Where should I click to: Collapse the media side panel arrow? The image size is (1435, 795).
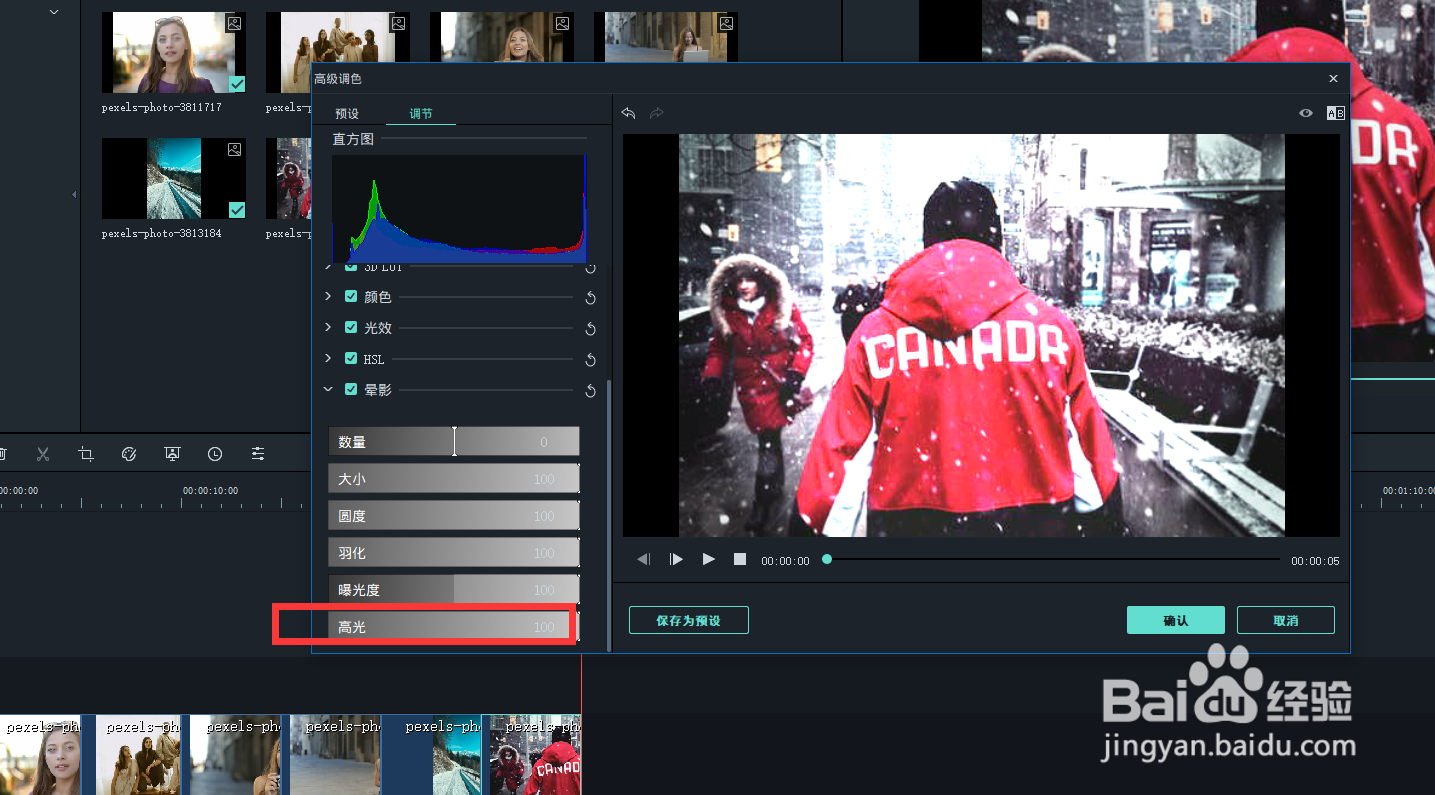pos(74,194)
